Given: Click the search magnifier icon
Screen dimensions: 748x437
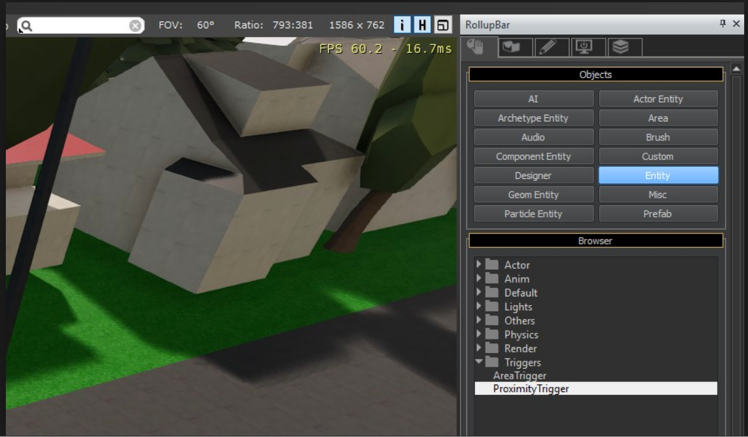Looking at the screenshot, I should click(x=27, y=26).
